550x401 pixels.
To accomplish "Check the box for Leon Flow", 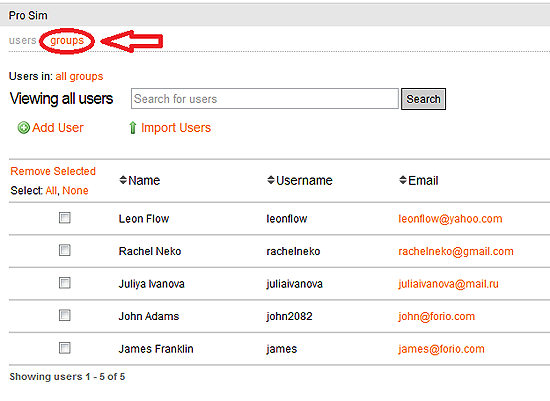I will point(65,218).
